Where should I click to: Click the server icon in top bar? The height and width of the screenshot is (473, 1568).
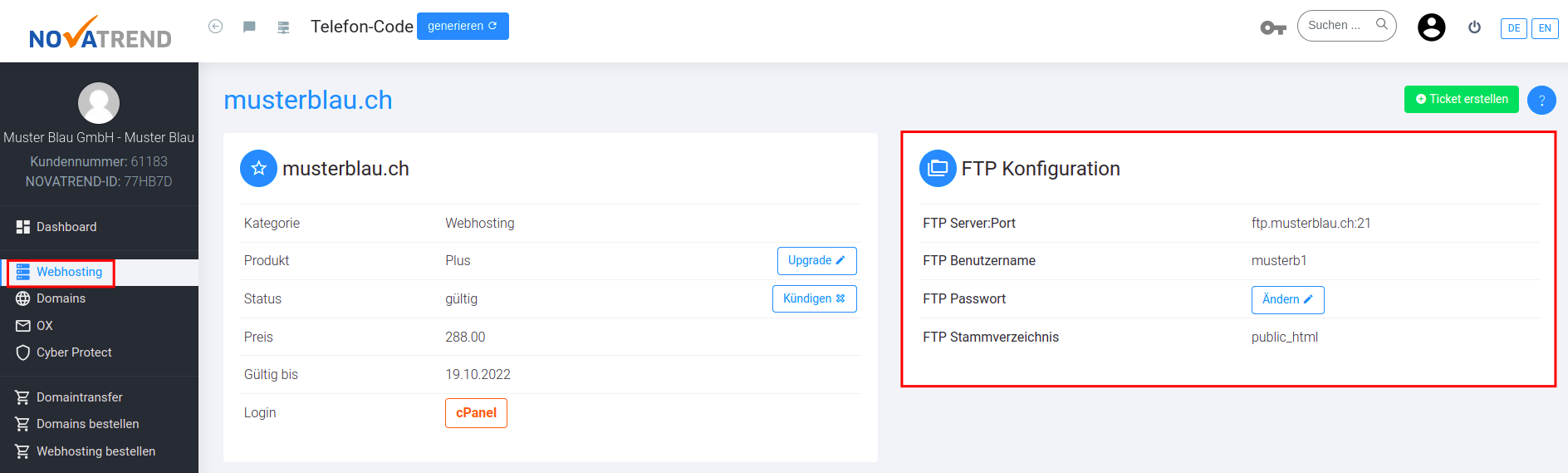point(283,27)
